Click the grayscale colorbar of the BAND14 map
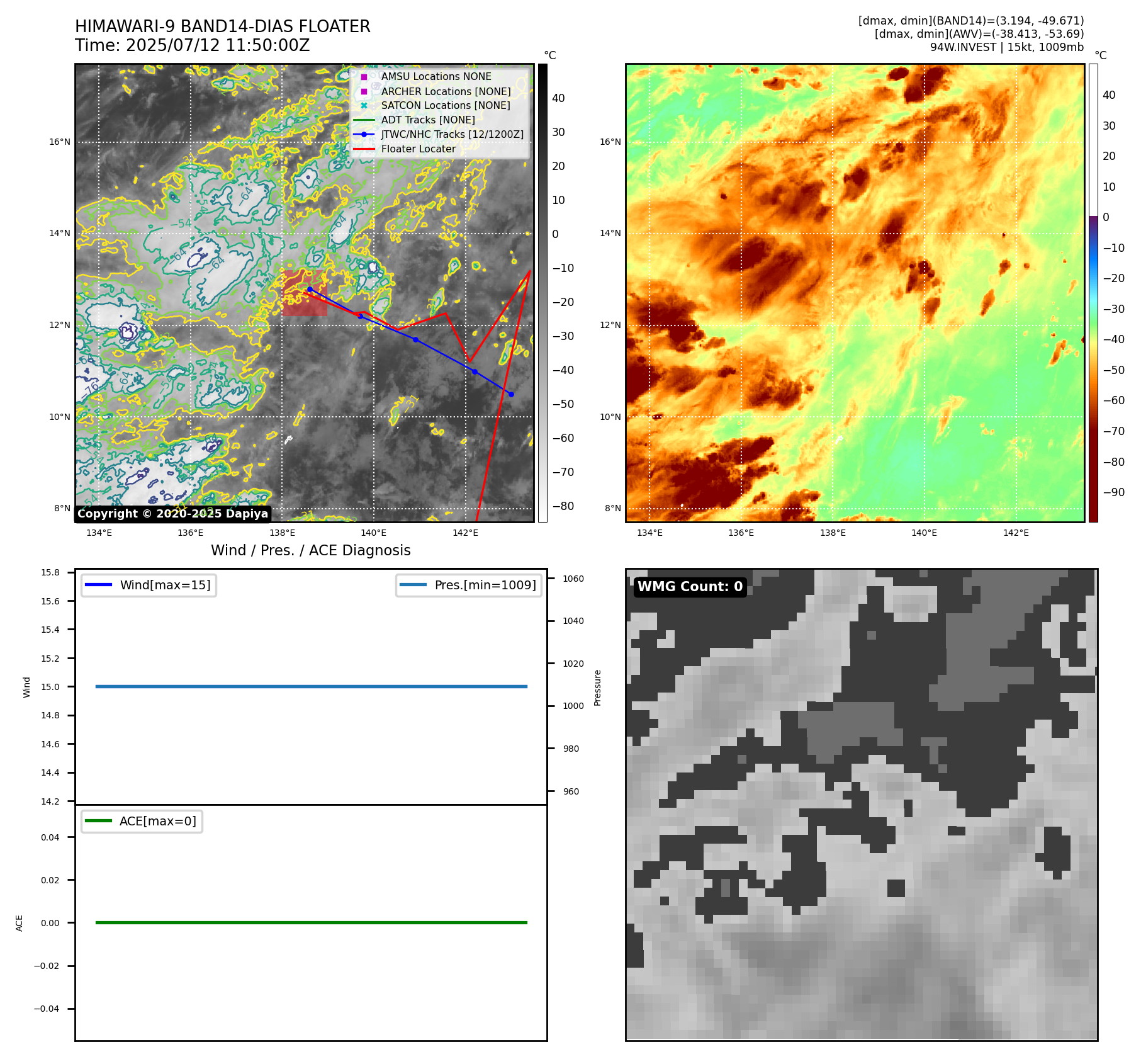 point(542,293)
